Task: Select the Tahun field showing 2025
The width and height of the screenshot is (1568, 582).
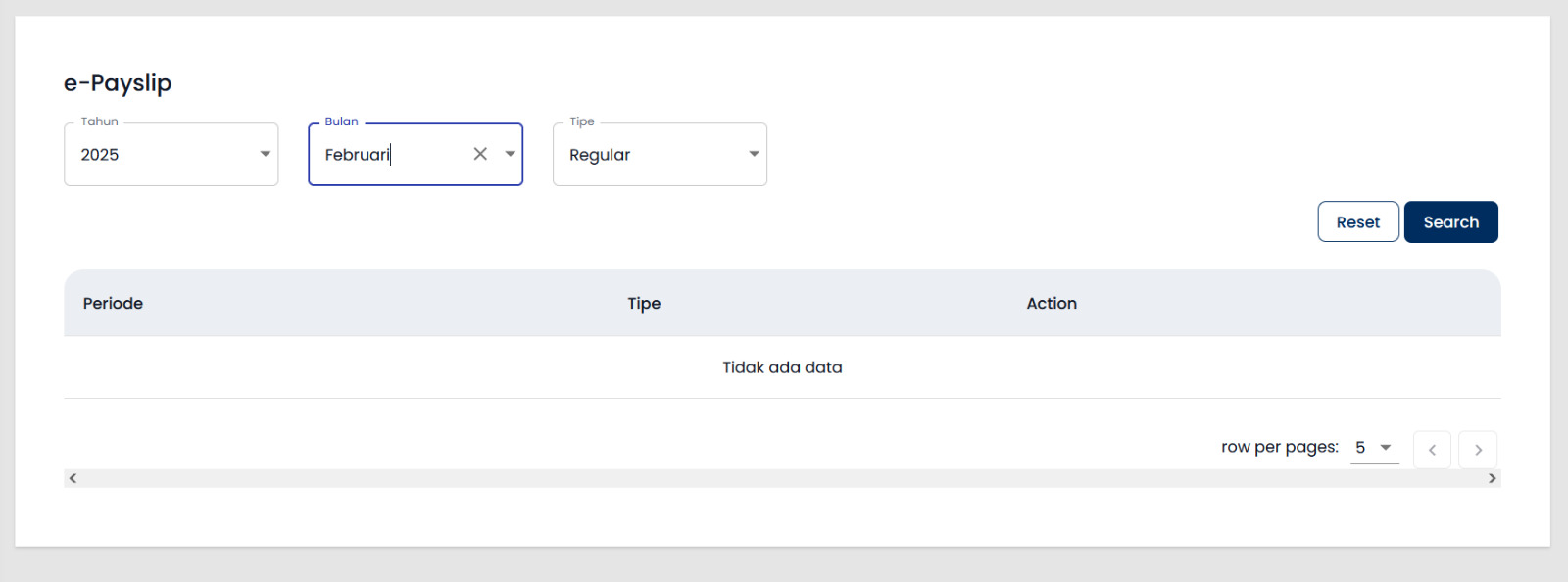Action: coord(157,155)
